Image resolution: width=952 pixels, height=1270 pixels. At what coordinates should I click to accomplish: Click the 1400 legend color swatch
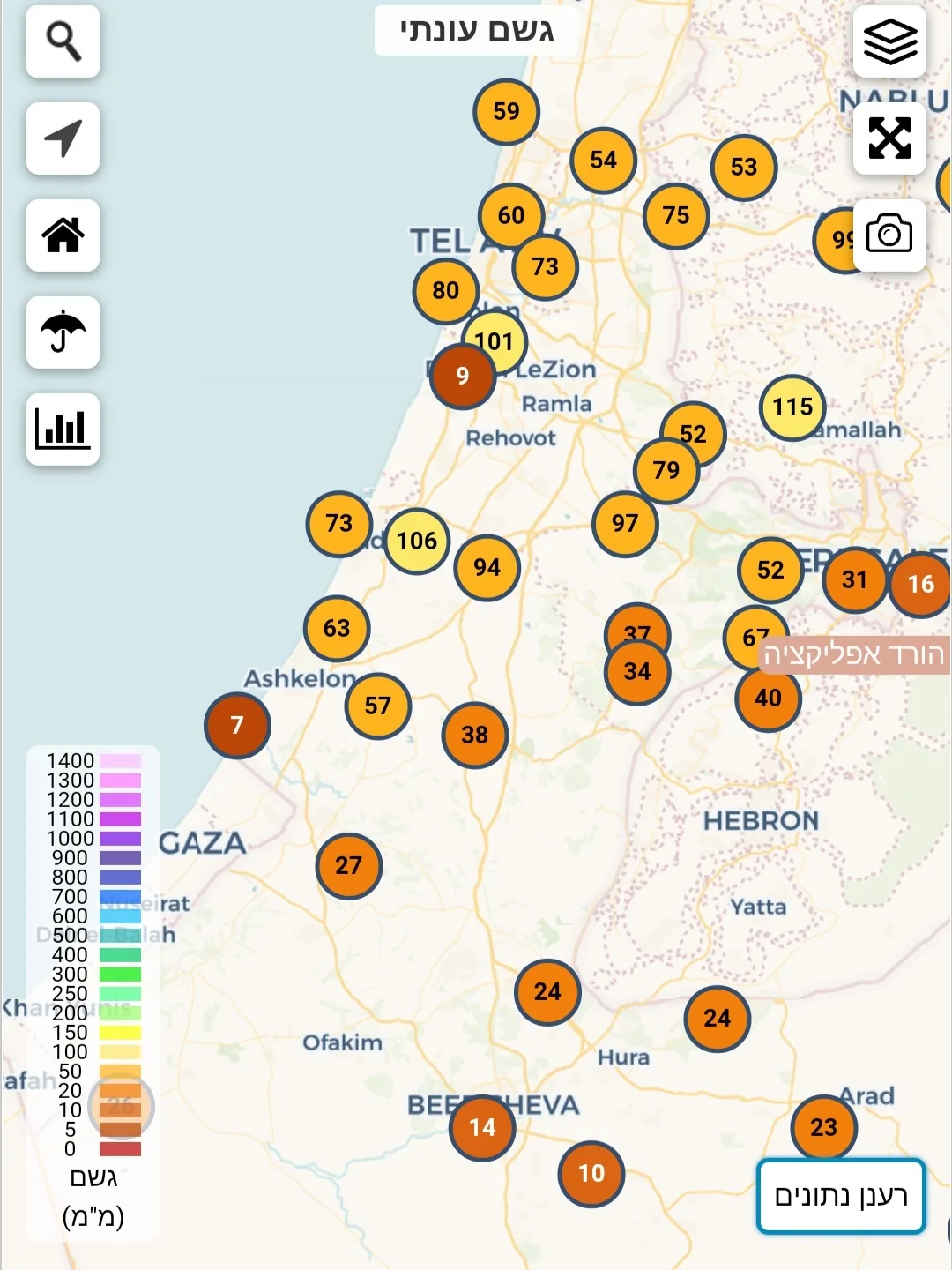(120, 761)
